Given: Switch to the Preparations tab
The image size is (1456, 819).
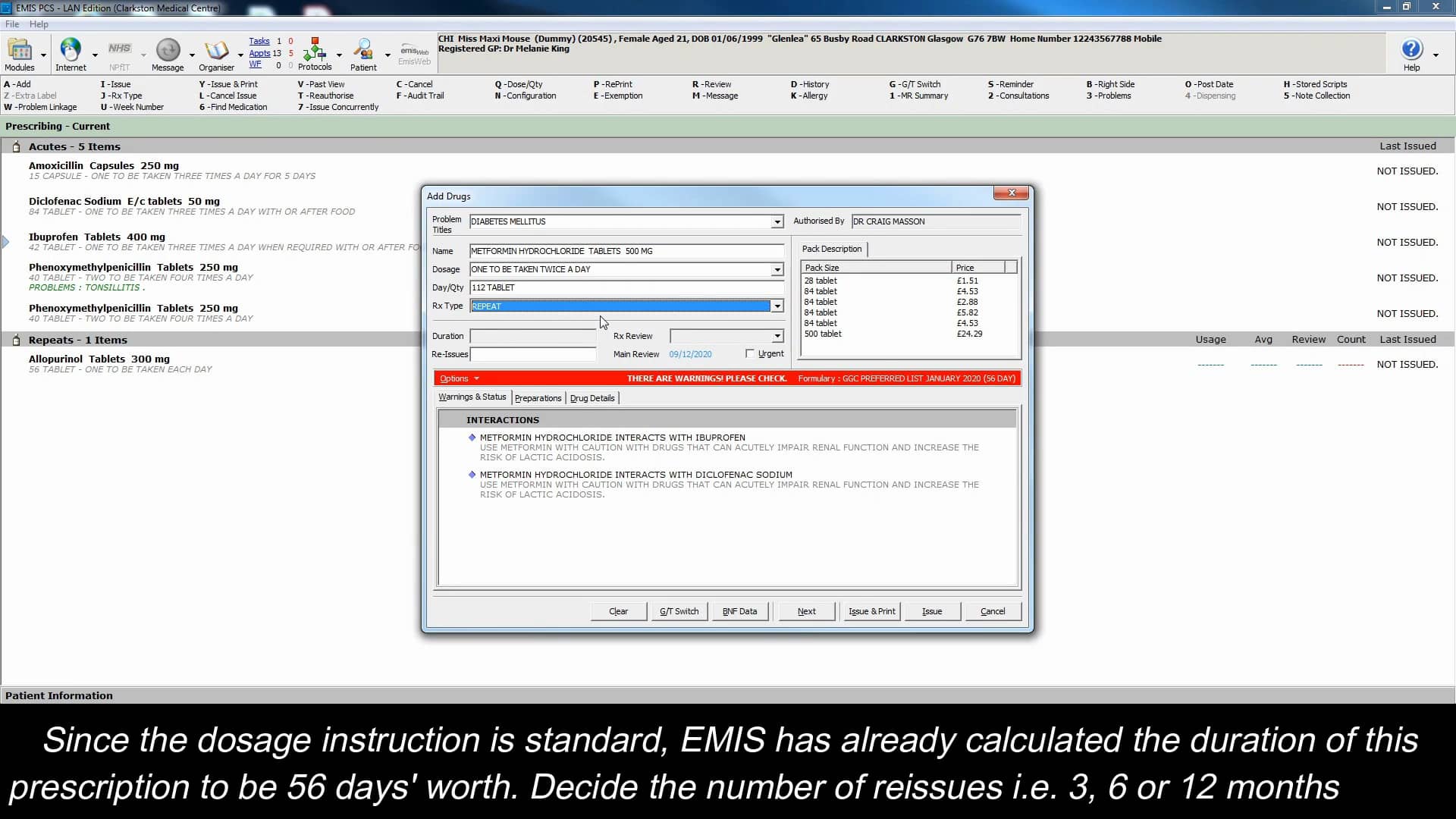Looking at the screenshot, I should [x=538, y=397].
